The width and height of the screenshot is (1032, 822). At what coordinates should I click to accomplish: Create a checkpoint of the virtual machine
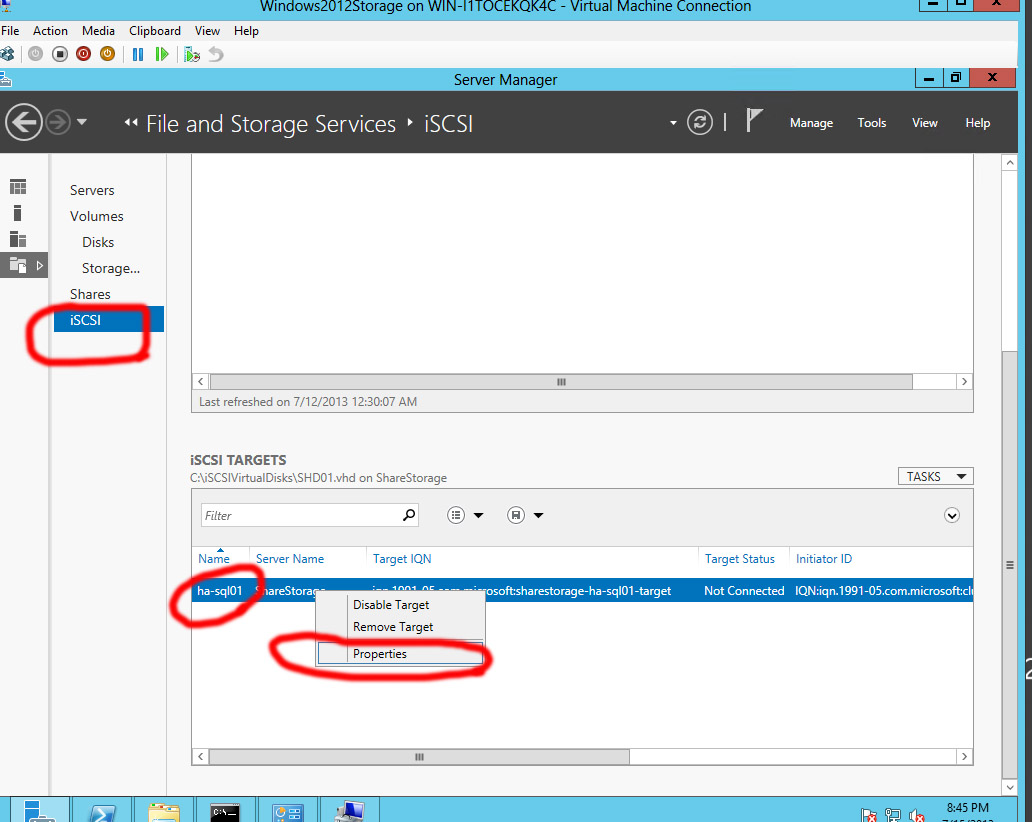pyautogui.click(x=191, y=53)
